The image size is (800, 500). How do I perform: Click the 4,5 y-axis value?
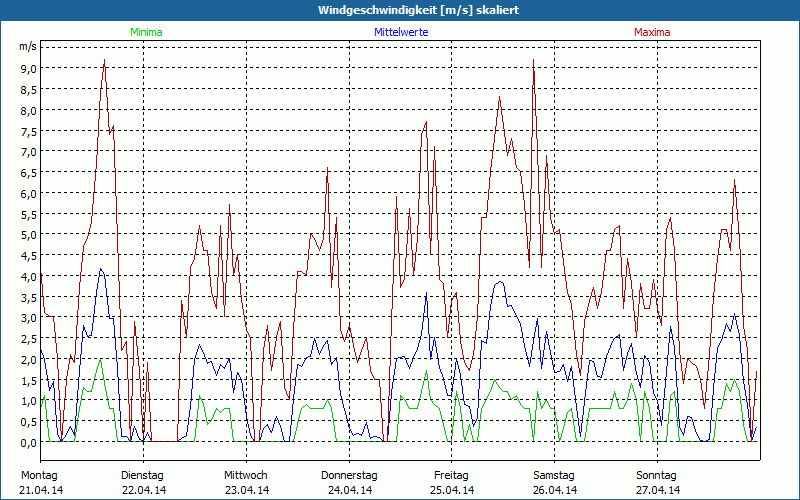(x=29, y=256)
